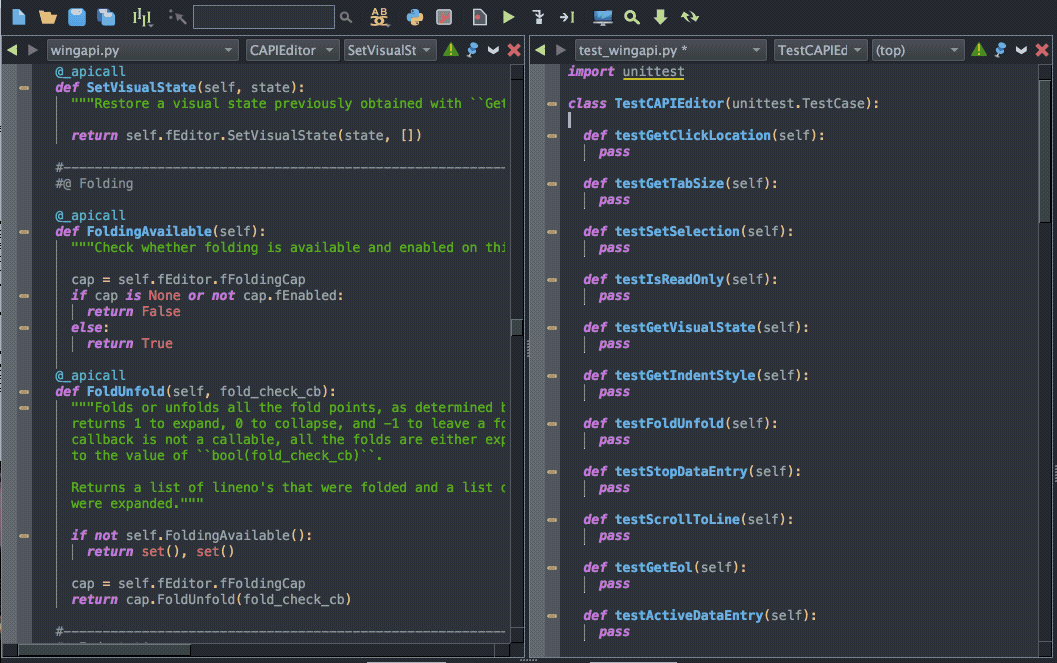Open the TestCAPIEd class dropdown

(820, 50)
